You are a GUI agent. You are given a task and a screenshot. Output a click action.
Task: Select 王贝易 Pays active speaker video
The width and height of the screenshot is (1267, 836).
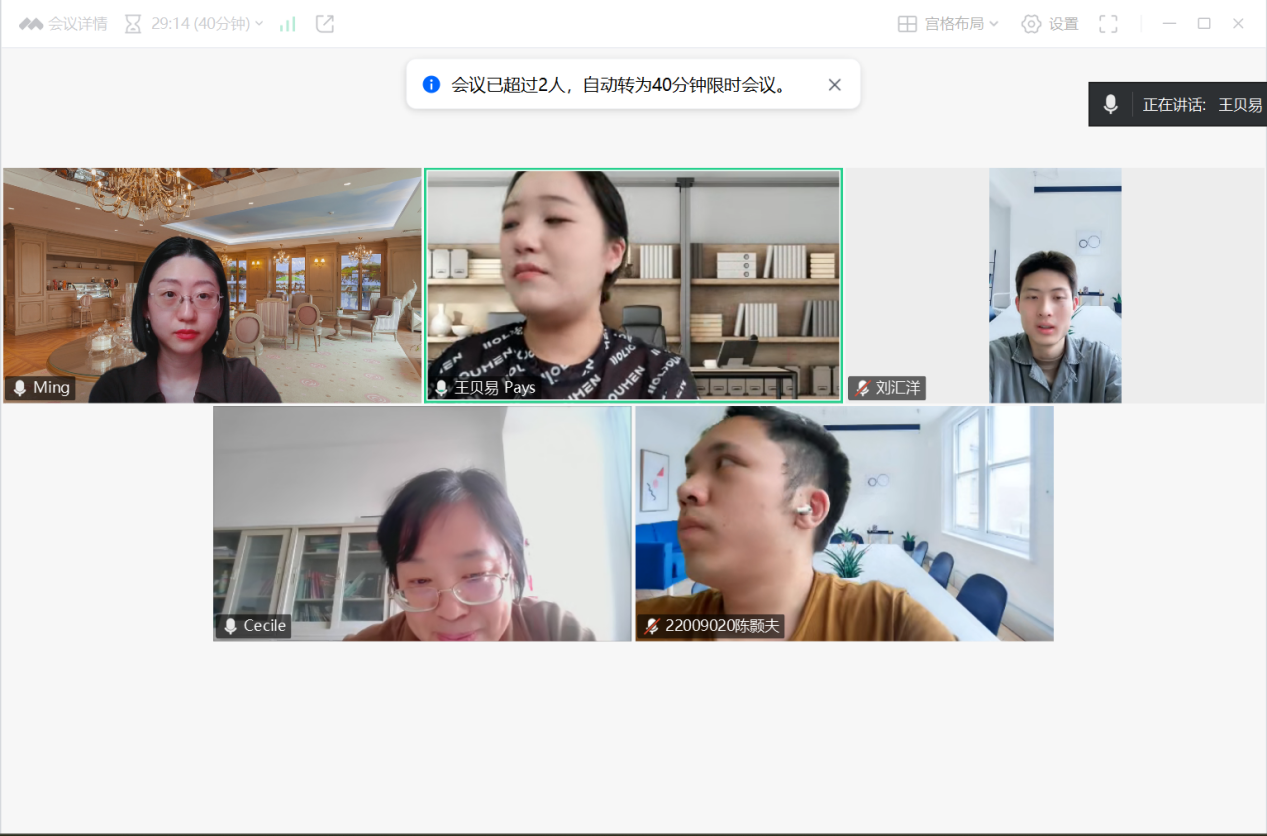click(x=633, y=285)
